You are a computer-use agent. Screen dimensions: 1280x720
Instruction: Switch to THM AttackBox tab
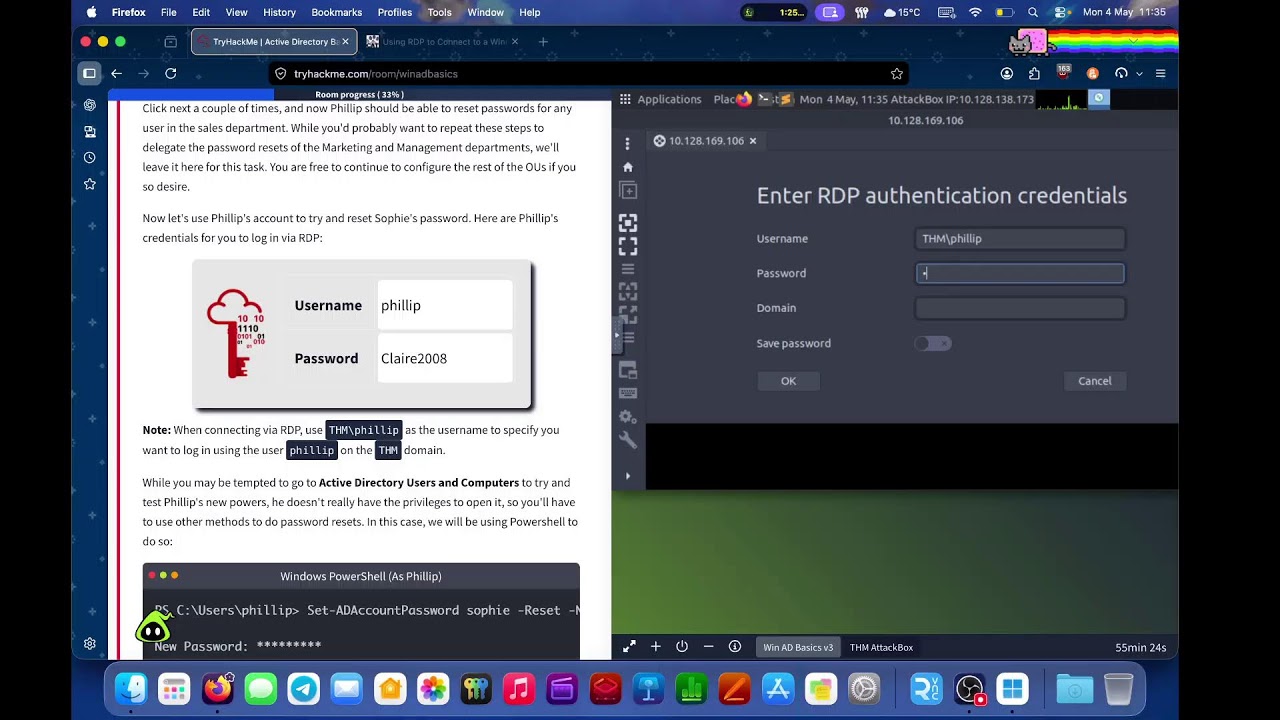point(881,647)
